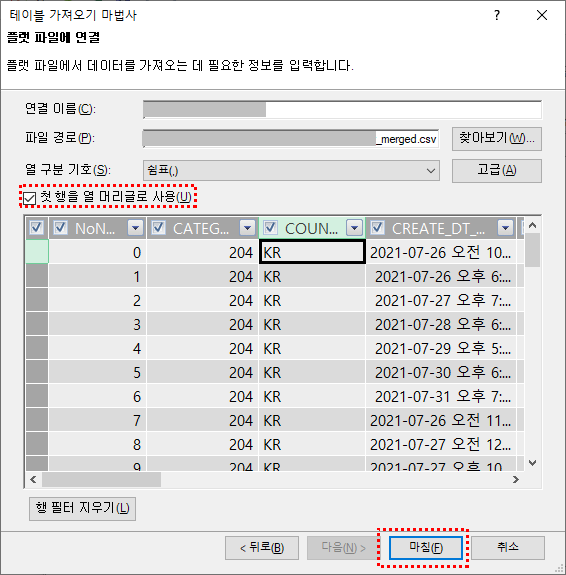Click the 찾아보기(W)... browse button
The height and width of the screenshot is (575, 566).
click(x=497, y=139)
